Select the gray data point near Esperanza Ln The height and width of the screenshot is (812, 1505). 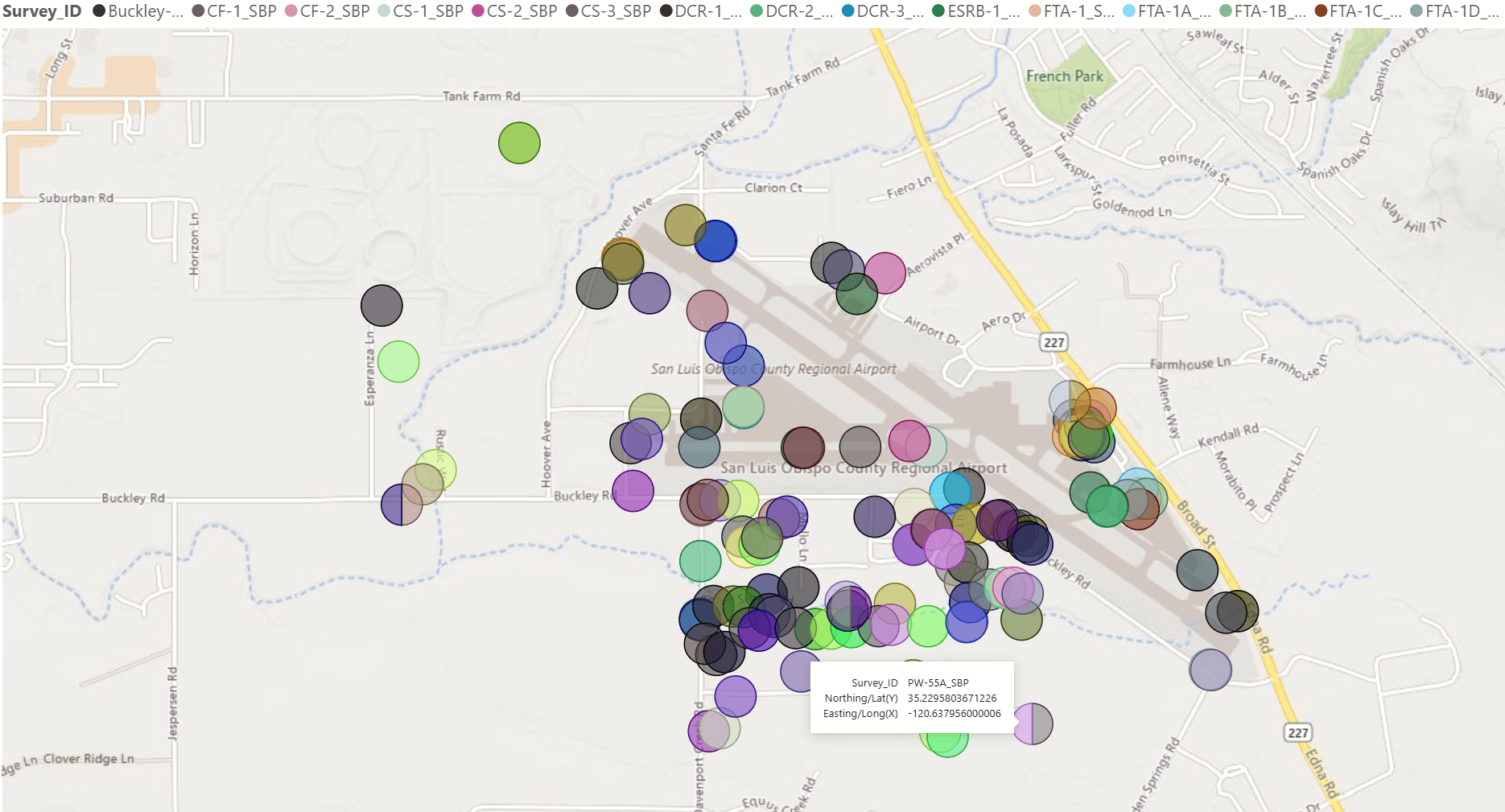381,305
